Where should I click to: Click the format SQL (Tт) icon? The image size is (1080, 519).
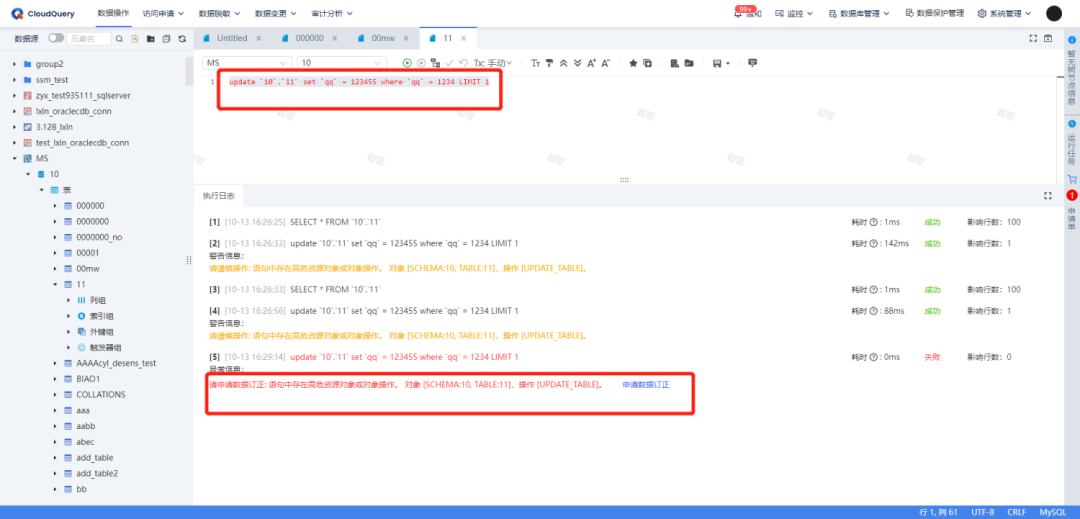tap(535, 63)
